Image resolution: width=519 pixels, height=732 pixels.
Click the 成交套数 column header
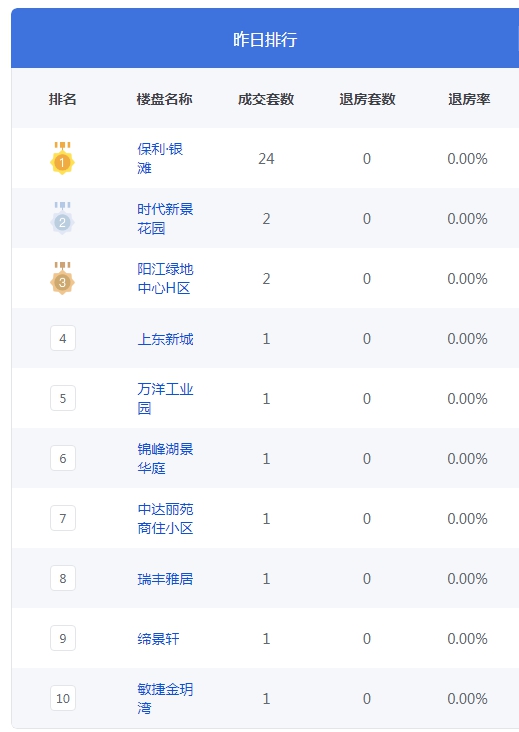point(266,99)
